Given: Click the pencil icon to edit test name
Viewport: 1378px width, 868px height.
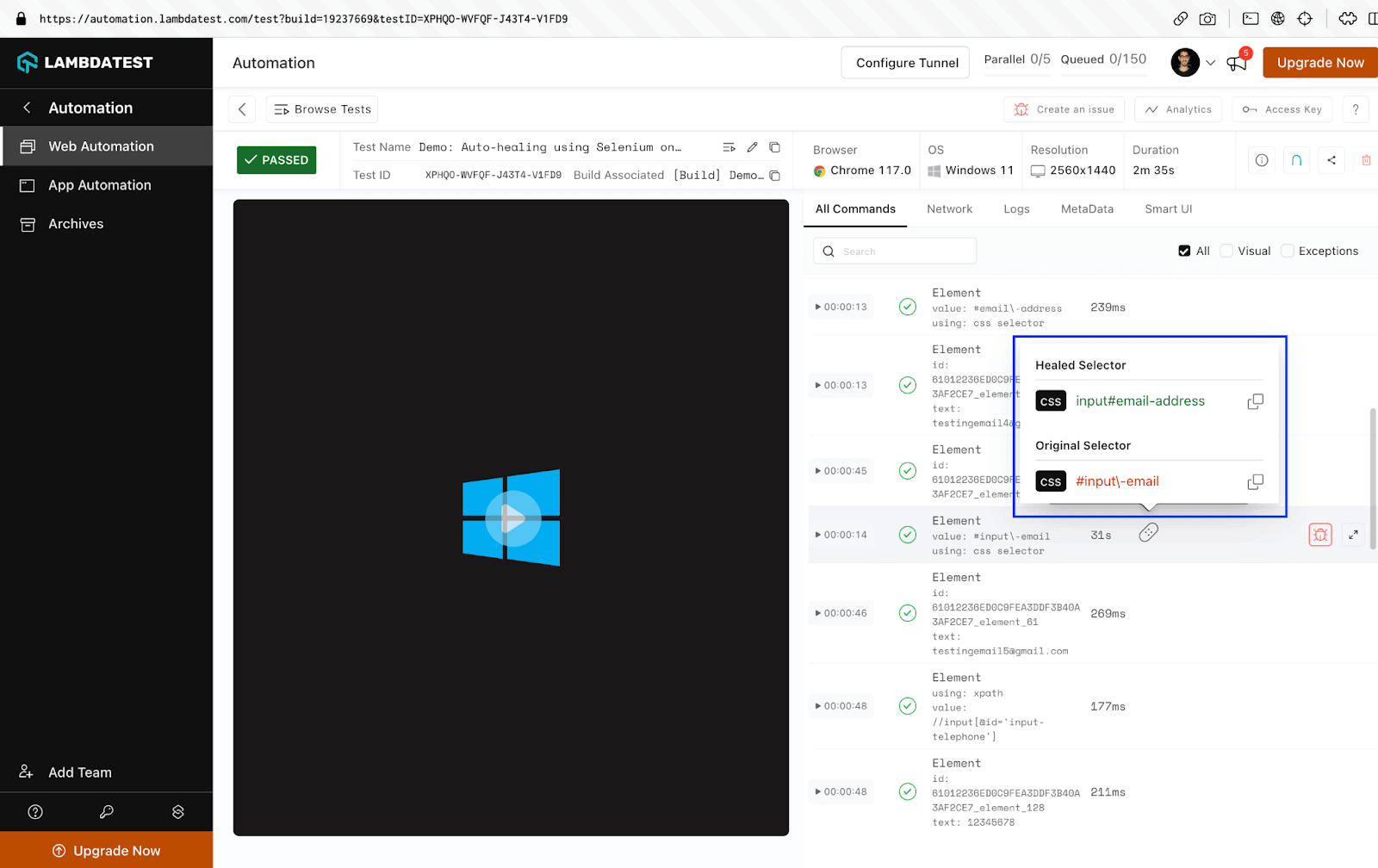Looking at the screenshot, I should [752, 147].
